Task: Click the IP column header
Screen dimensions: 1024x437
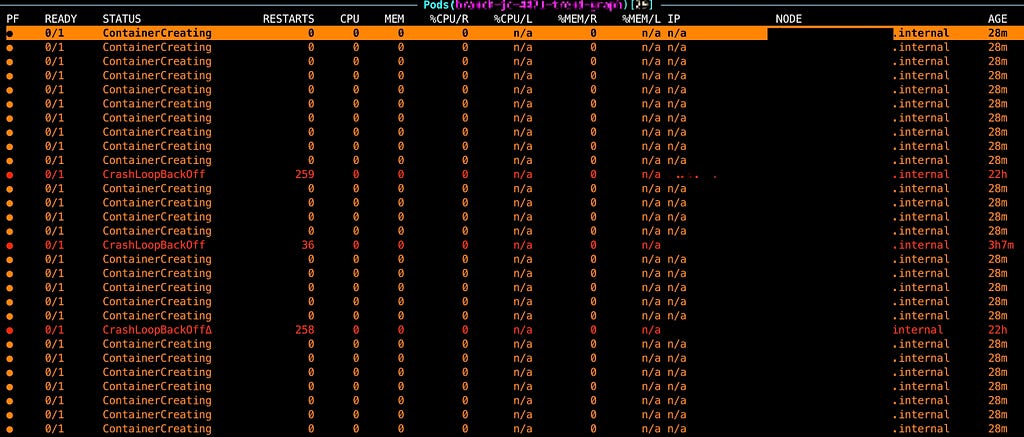Action: click(674, 19)
